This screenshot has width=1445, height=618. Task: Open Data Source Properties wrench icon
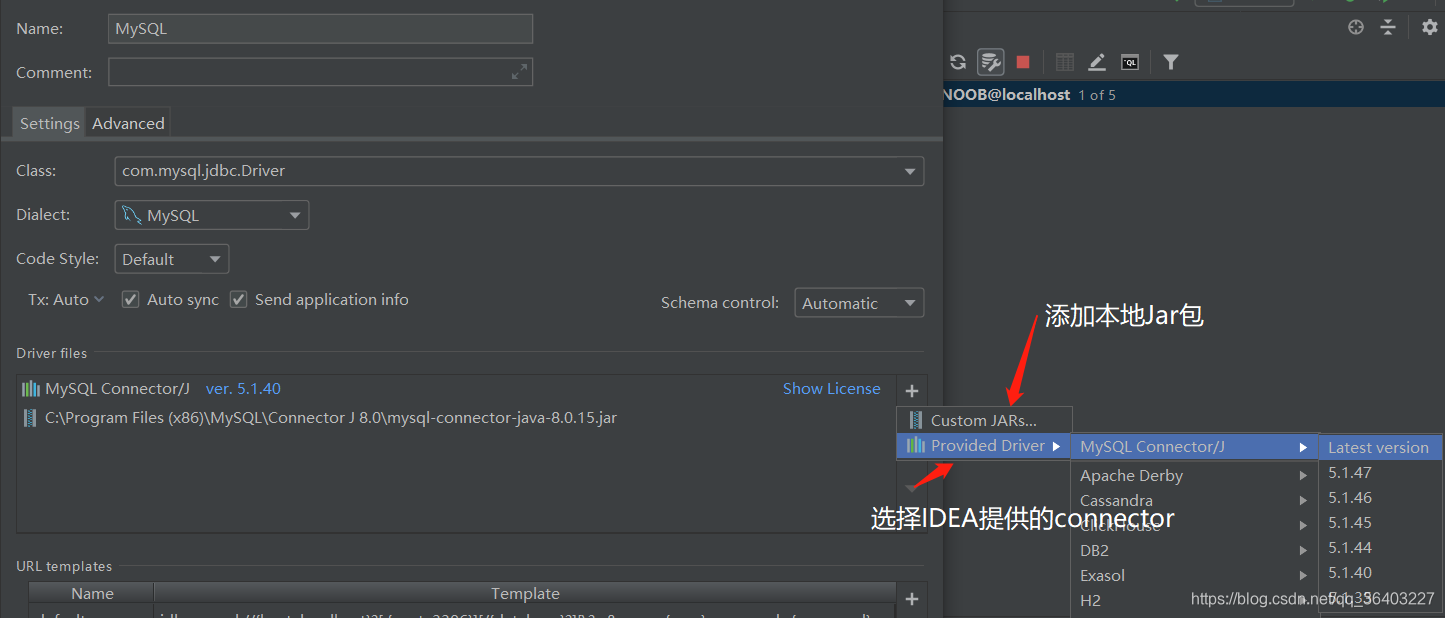pyautogui.click(x=991, y=62)
